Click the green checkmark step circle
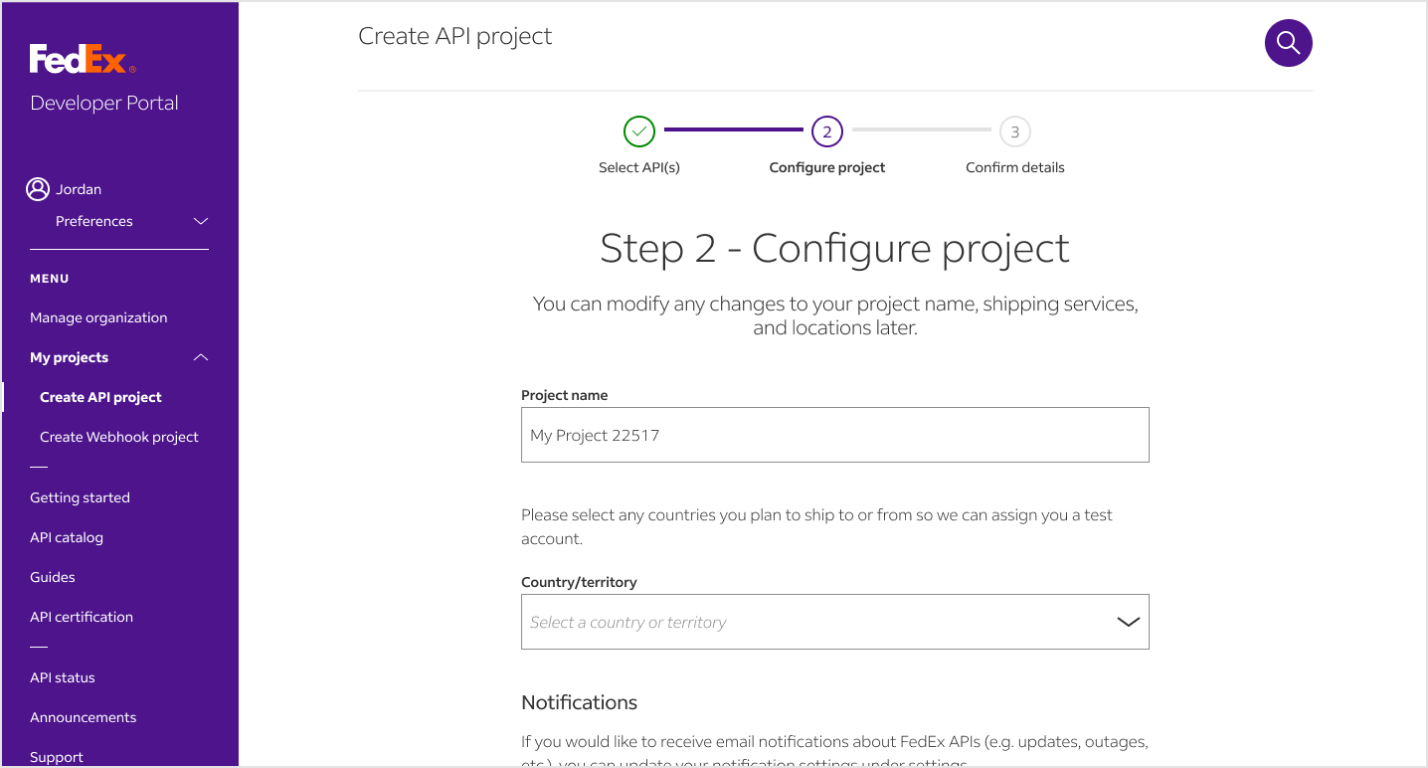Viewport: 1428px width, 768px height. pyautogui.click(x=639, y=131)
